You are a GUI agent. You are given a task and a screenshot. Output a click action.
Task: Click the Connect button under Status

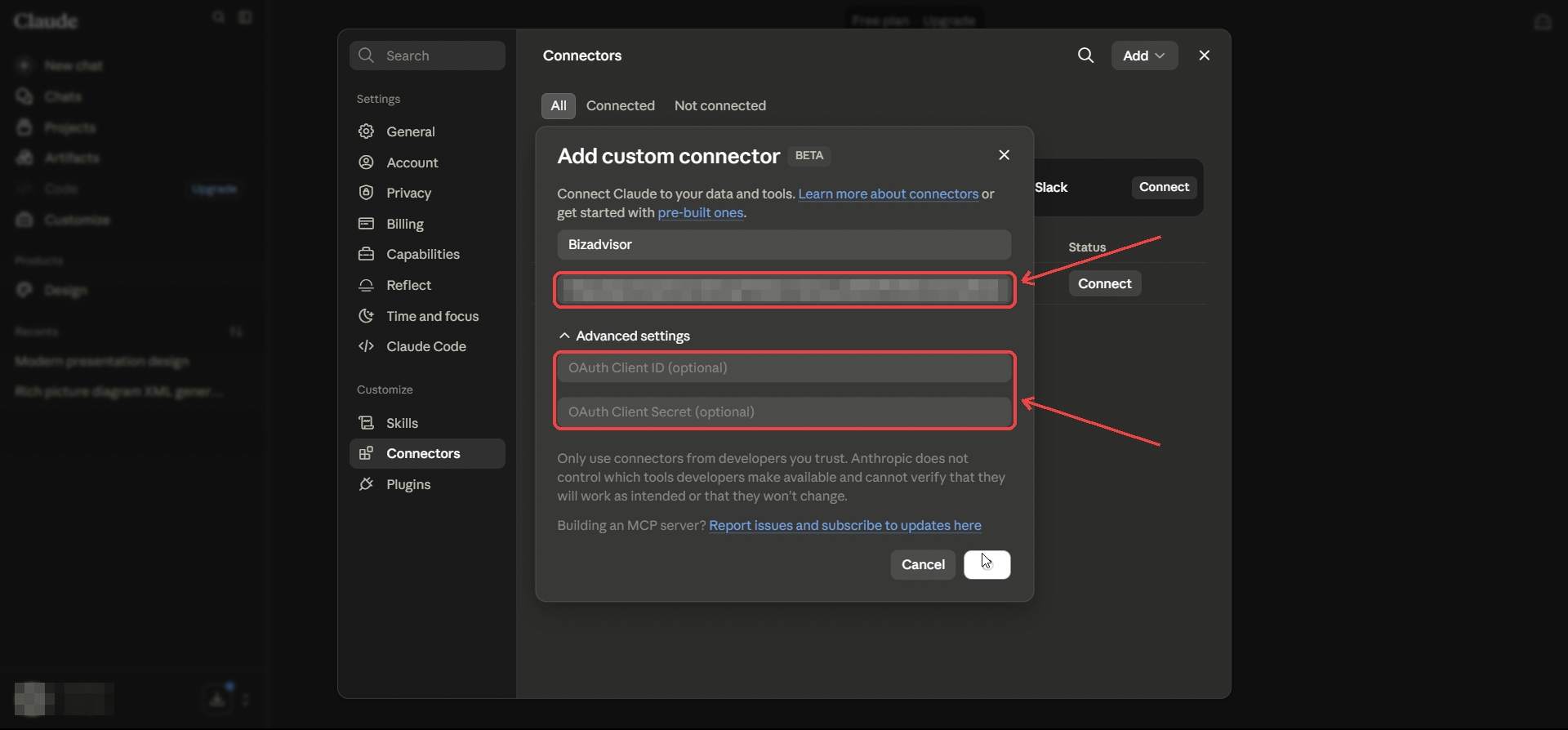point(1105,283)
